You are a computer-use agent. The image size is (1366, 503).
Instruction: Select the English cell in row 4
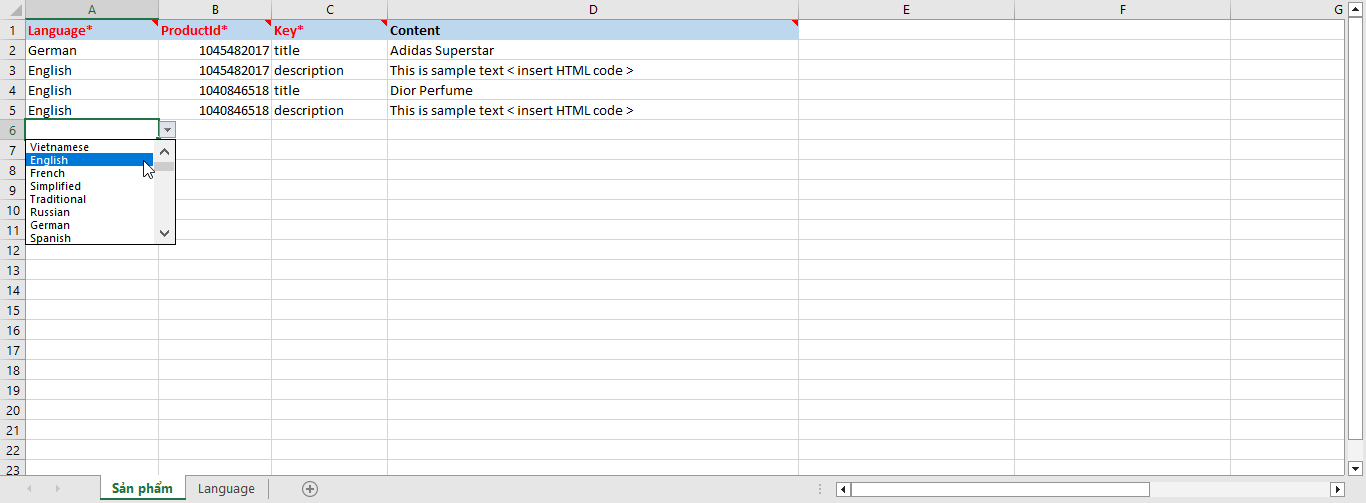[91, 90]
